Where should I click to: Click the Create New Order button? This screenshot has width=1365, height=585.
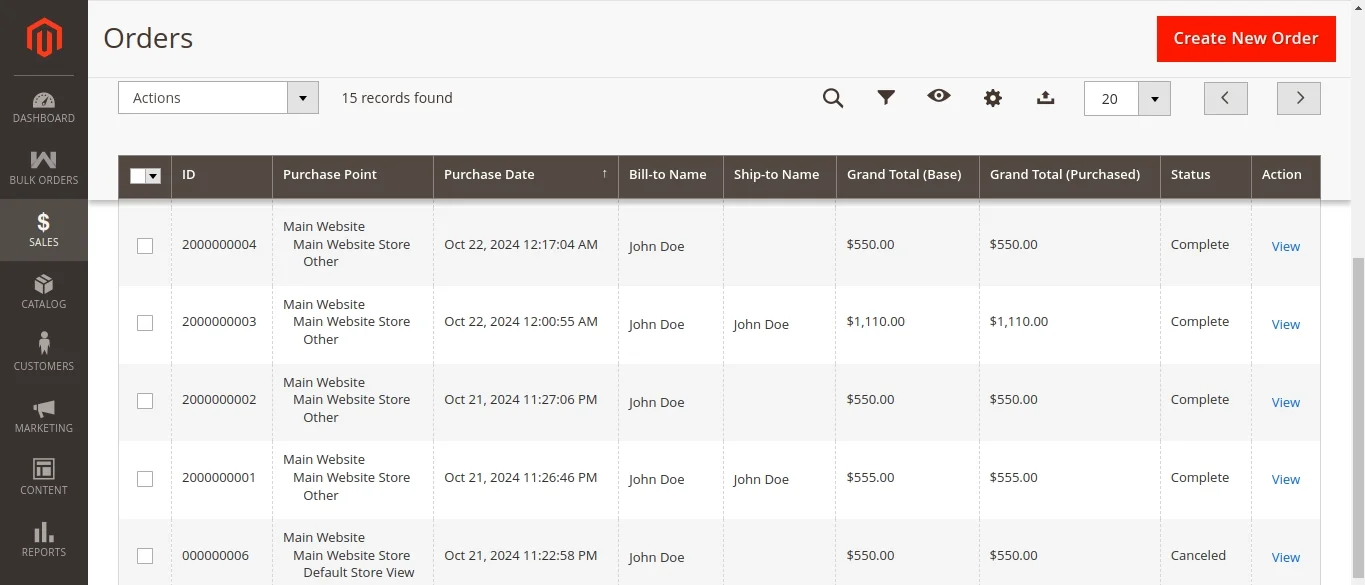[x=1246, y=38]
